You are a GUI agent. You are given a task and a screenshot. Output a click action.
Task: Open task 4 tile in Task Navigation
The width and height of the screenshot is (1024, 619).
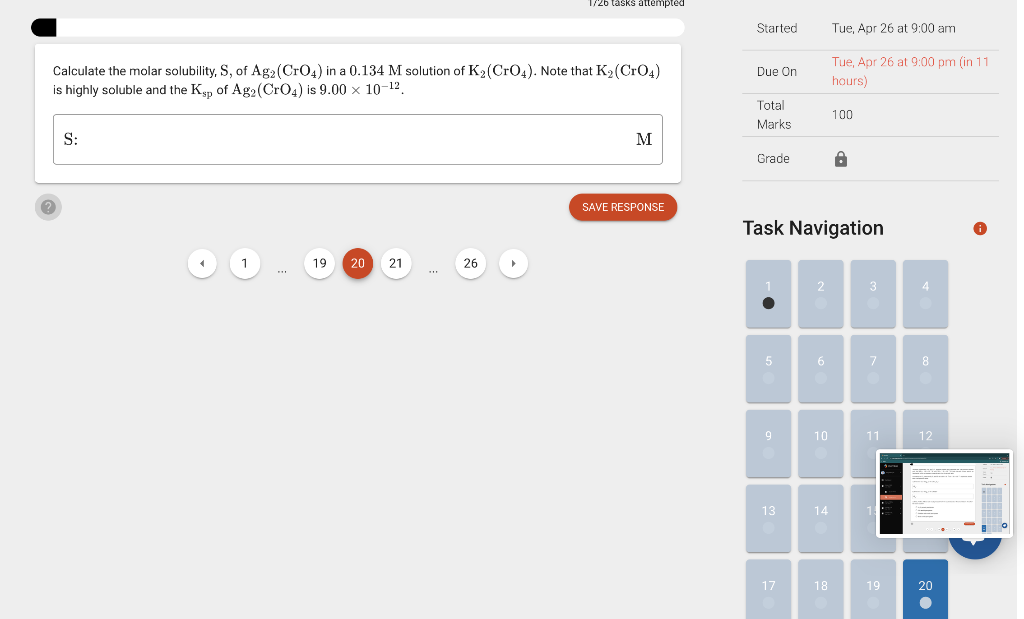pyautogui.click(x=925, y=294)
